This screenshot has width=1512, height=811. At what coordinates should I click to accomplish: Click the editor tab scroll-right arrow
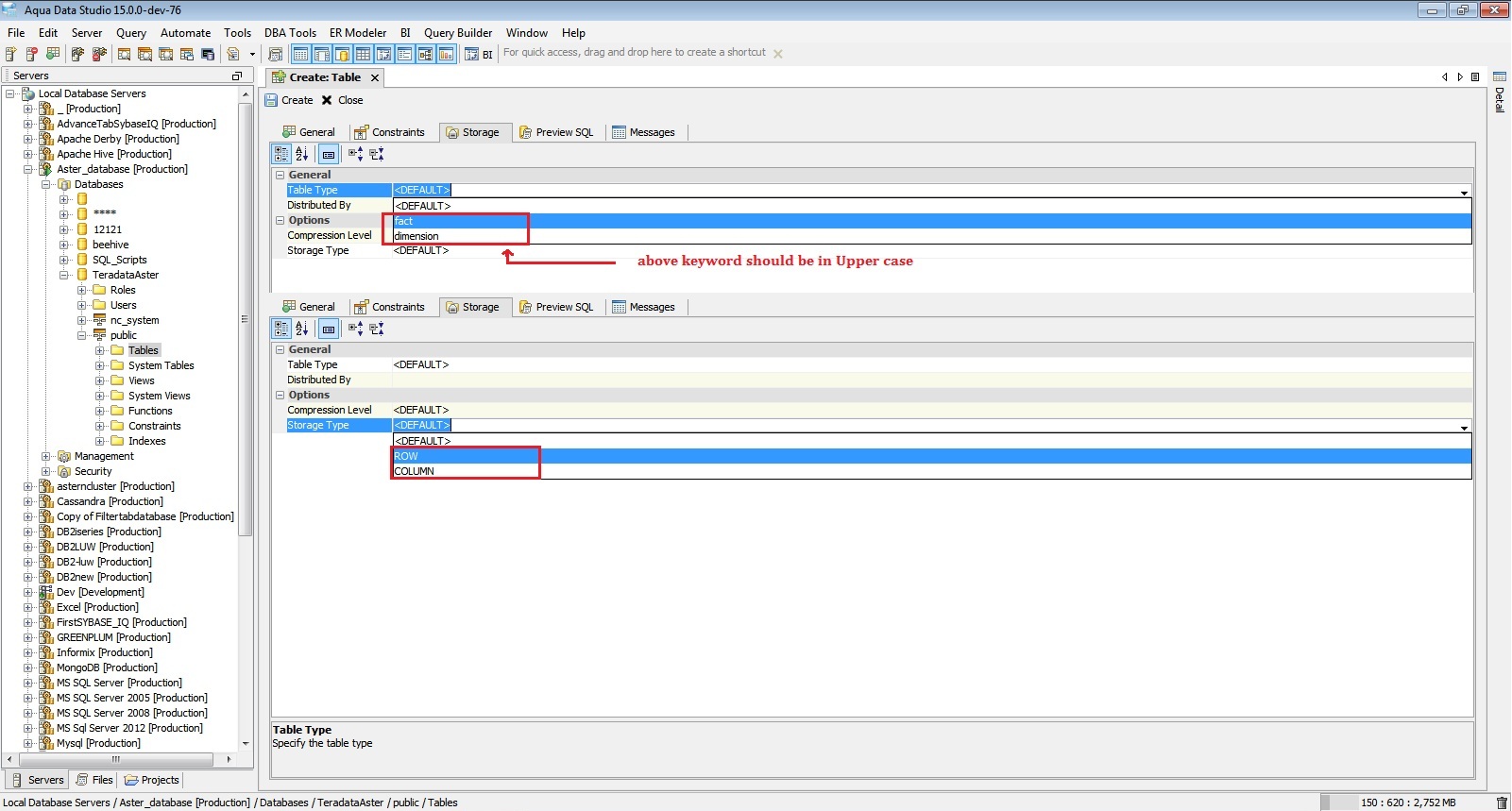tap(1460, 77)
